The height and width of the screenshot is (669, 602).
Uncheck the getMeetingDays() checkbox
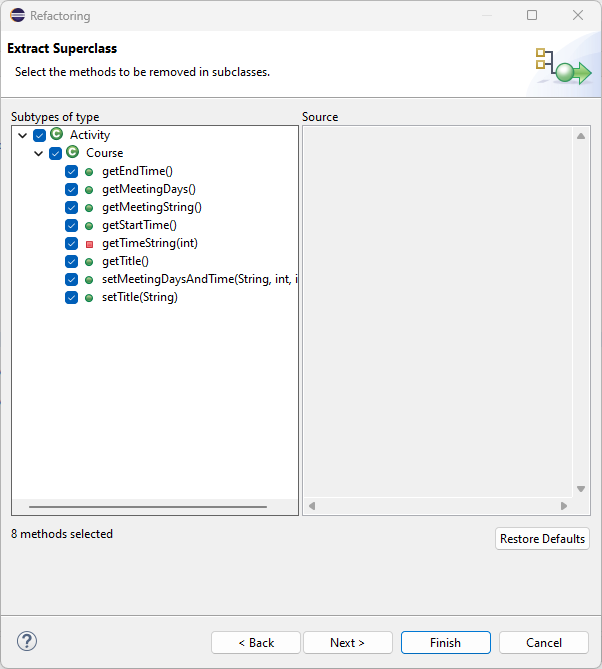point(71,189)
